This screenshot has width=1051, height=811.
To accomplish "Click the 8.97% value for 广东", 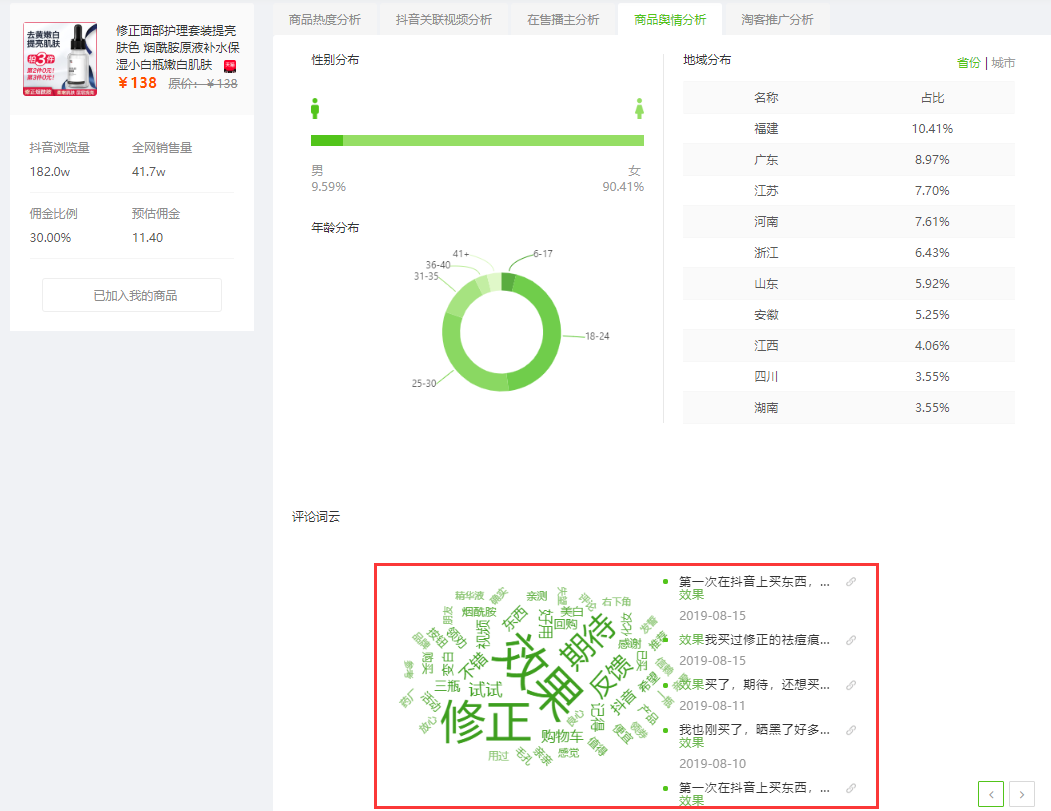I will coord(932,160).
